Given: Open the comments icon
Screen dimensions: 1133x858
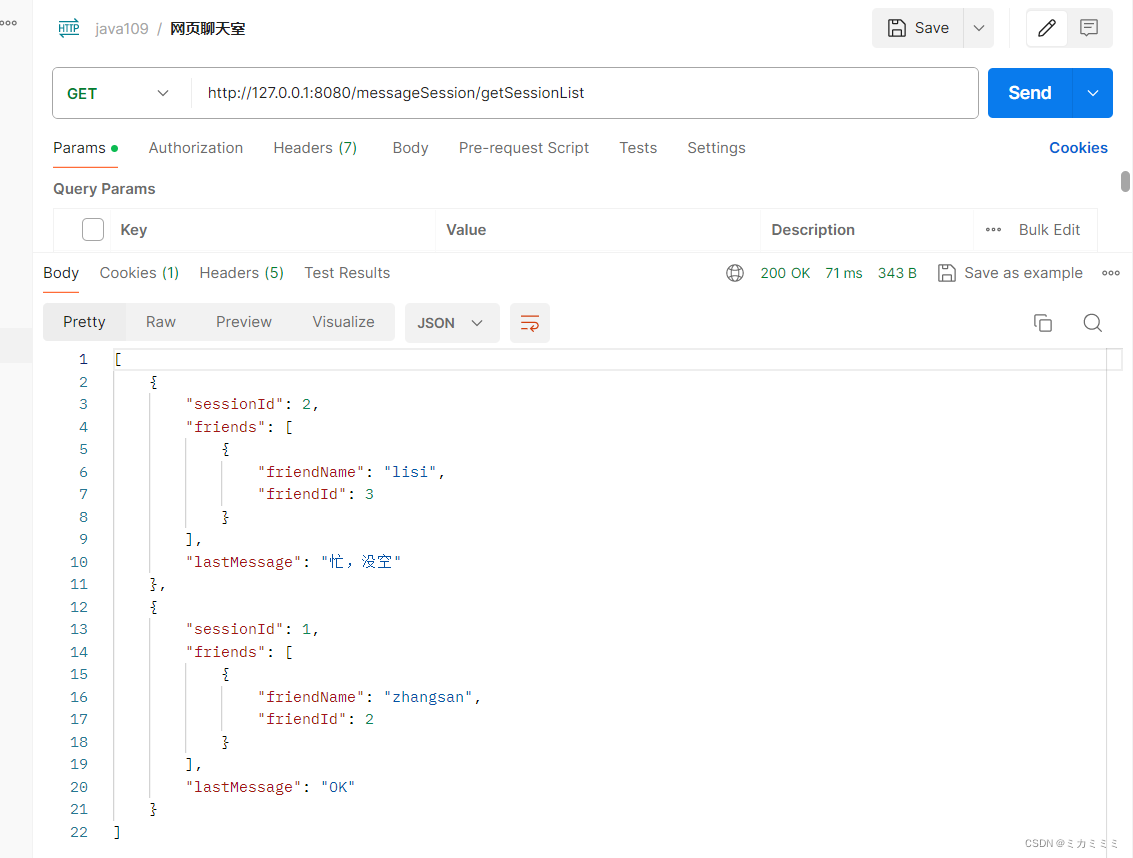Looking at the screenshot, I should click(x=1088, y=28).
